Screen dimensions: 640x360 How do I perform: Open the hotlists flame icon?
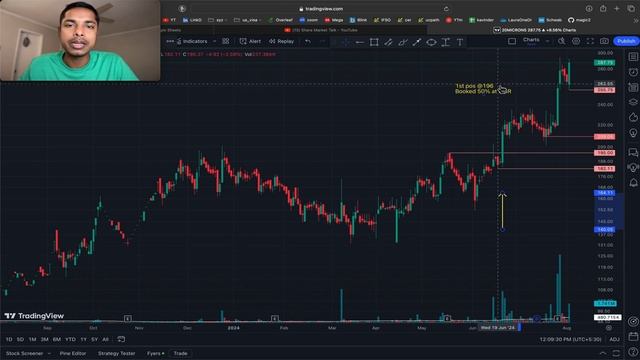click(x=633, y=118)
